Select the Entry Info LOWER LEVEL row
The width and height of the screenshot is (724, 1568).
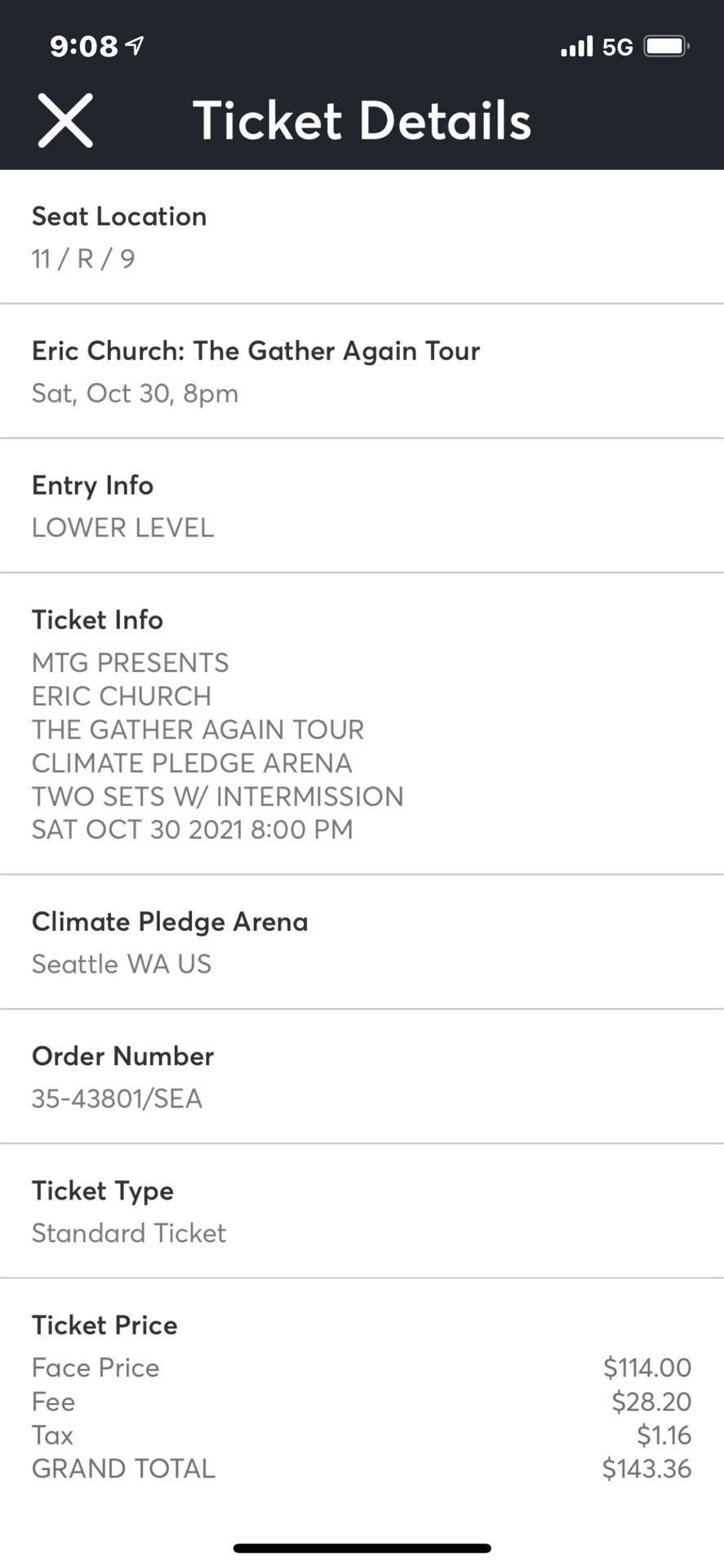[362, 506]
